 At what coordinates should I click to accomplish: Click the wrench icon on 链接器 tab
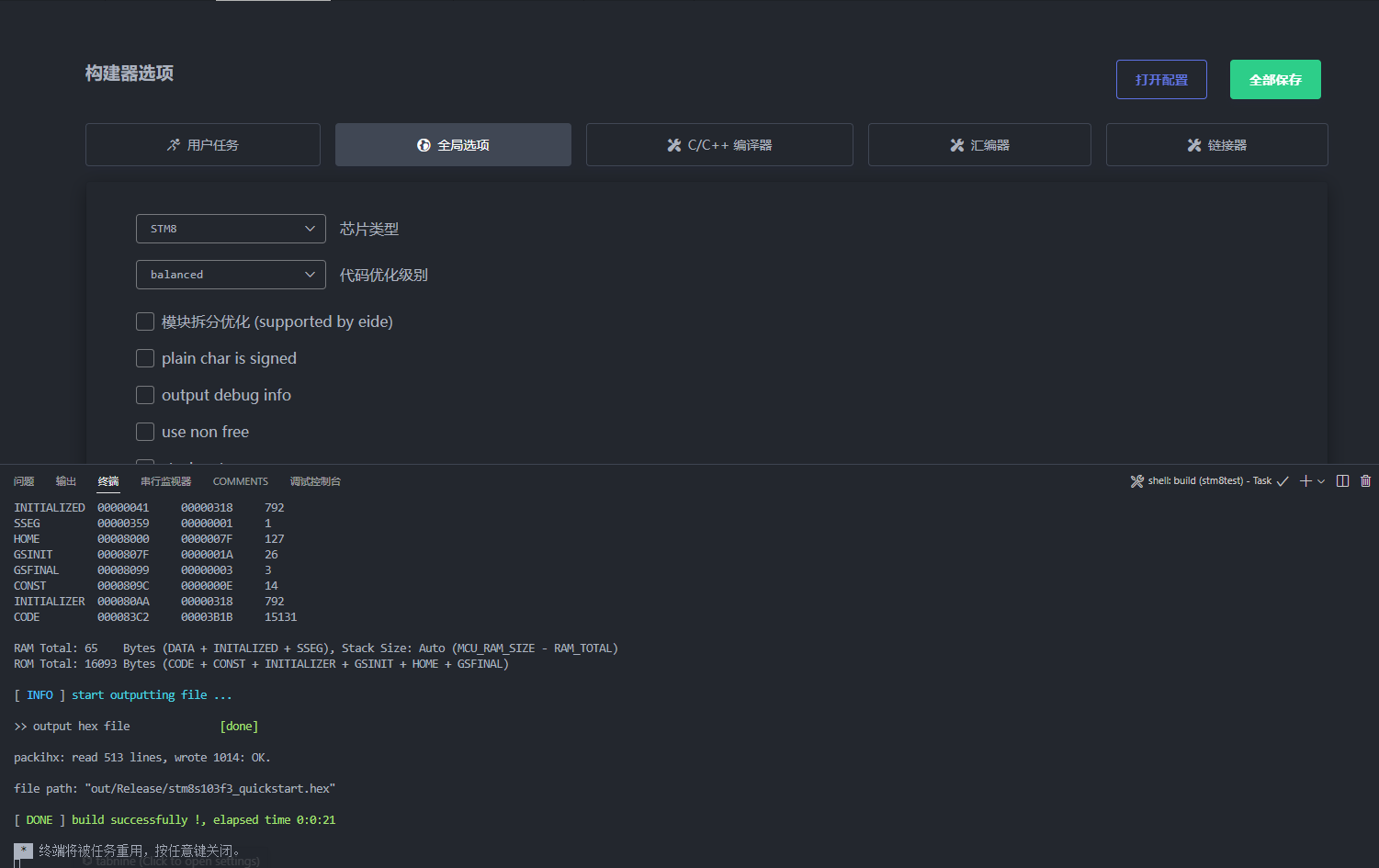pyautogui.click(x=1194, y=145)
